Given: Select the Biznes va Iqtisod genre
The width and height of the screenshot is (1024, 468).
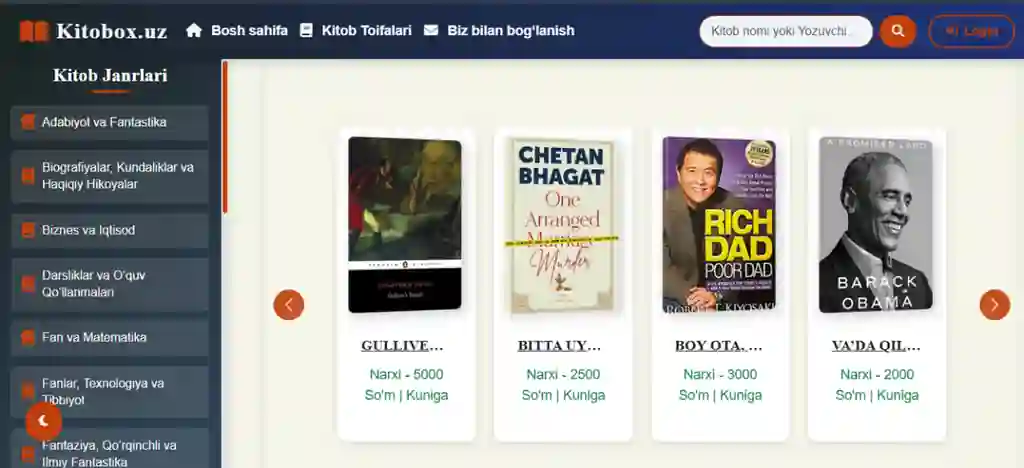Looking at the screenshot, I should tap(110, 230).
